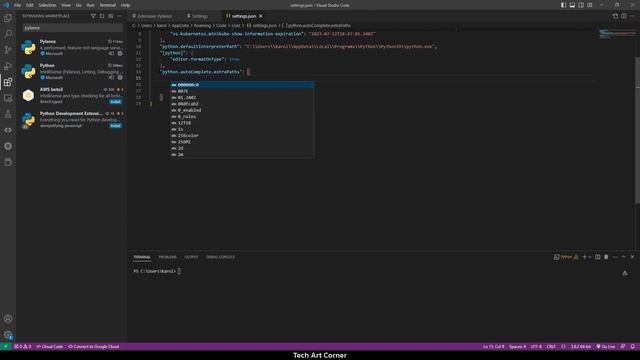Open the new terminal launch profile dropdown
The image size is (640, 360).
tap(590, 257)
